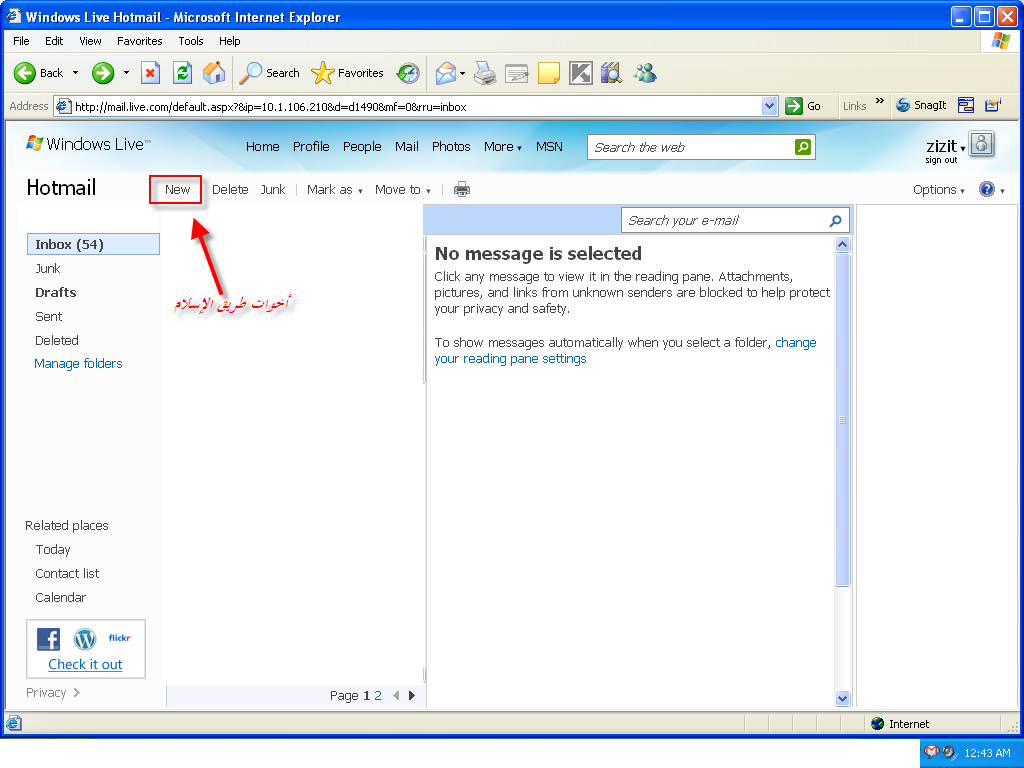Expand the Forward button history dropdown
The width and height of the screenshot is (1024, 768).
(x=126, y=72)
